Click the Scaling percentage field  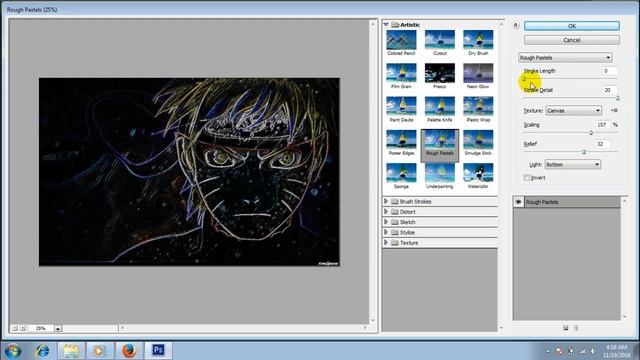pos(602,124)
